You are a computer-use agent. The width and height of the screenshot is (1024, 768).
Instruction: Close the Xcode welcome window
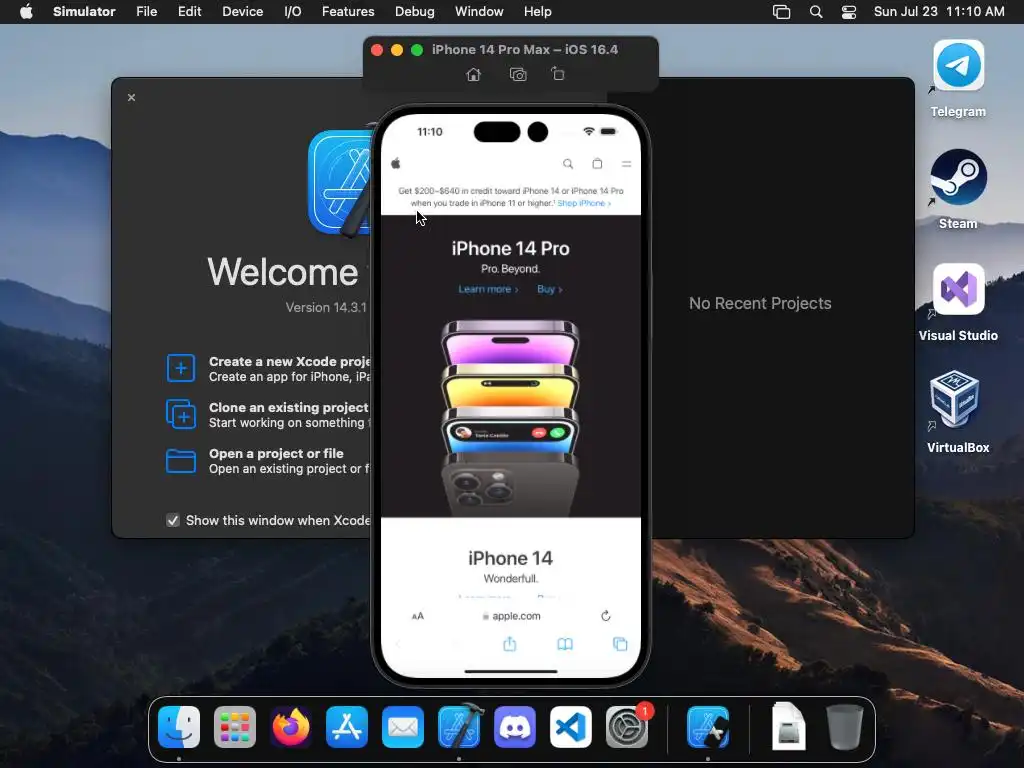click(x=131, y=97)
